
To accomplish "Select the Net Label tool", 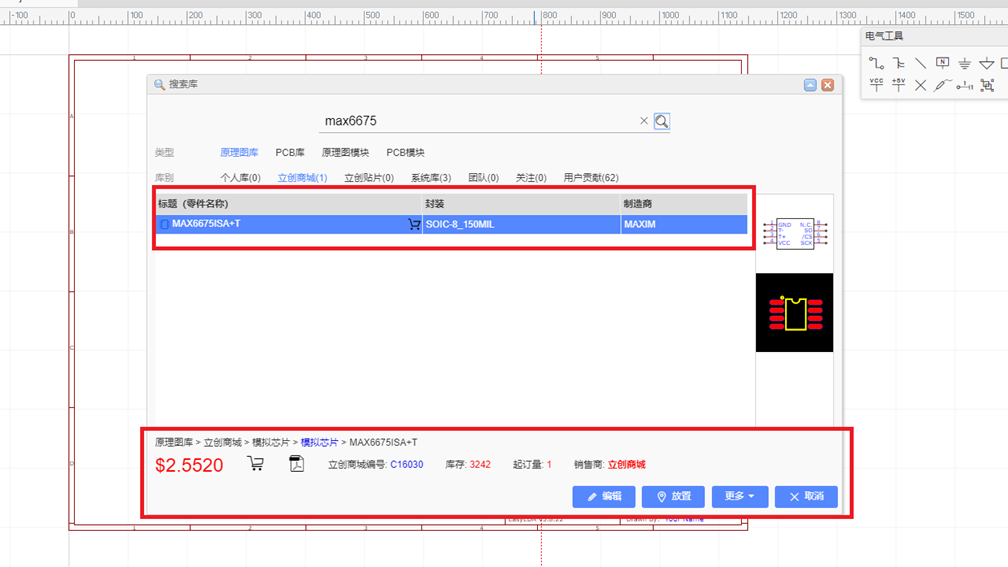I will pyautogui.click(x=942, y=63).
